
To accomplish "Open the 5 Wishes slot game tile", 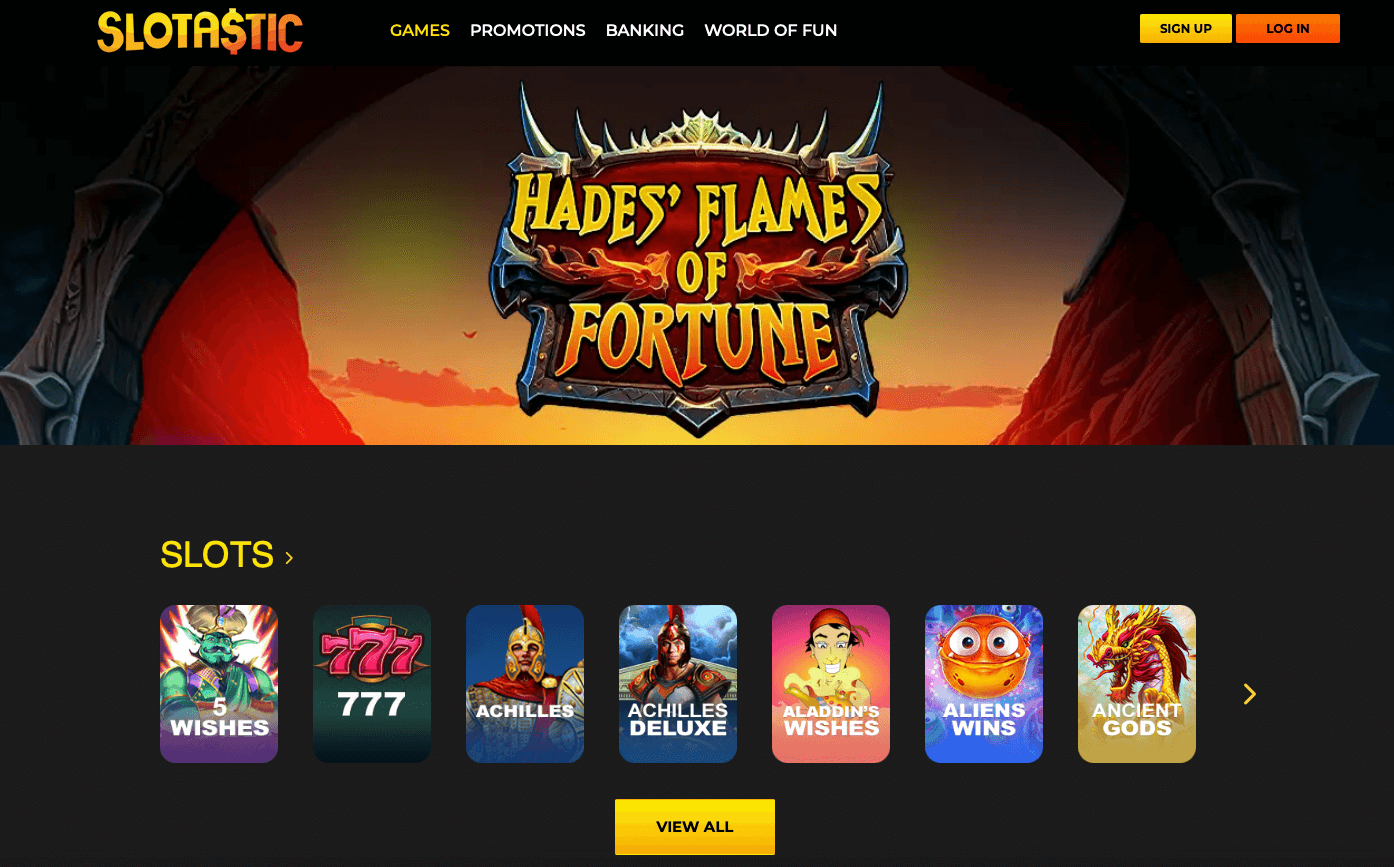I will click(219, 684).
